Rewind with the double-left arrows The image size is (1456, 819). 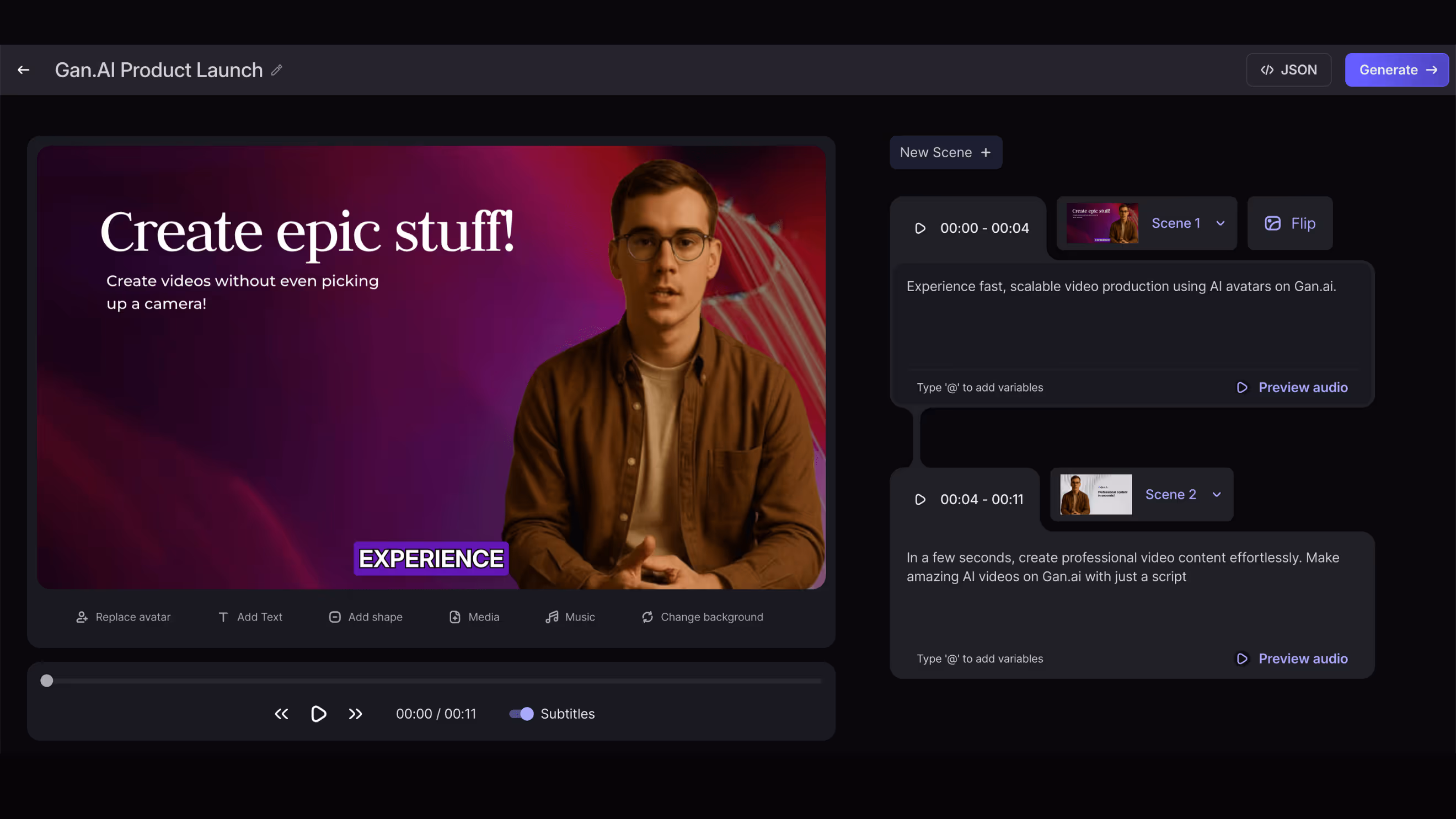[281, 714]
